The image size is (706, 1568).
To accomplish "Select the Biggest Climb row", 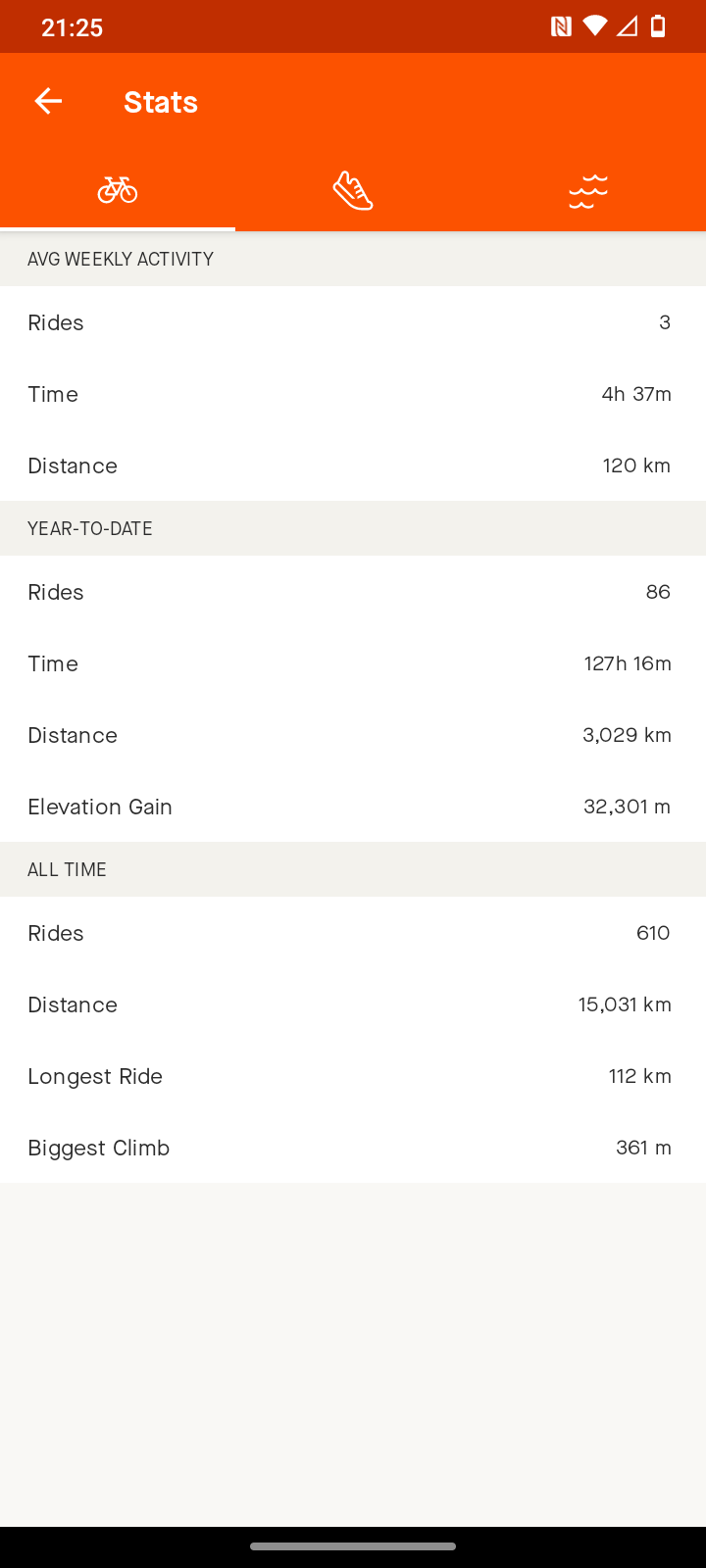I will (x=353, y=1148).
